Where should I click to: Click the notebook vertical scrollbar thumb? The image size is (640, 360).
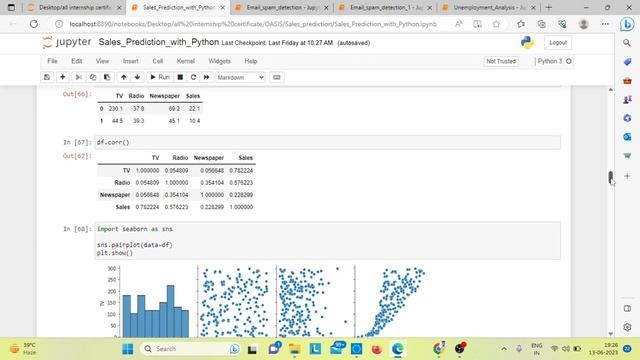click(x=611, y=177)
